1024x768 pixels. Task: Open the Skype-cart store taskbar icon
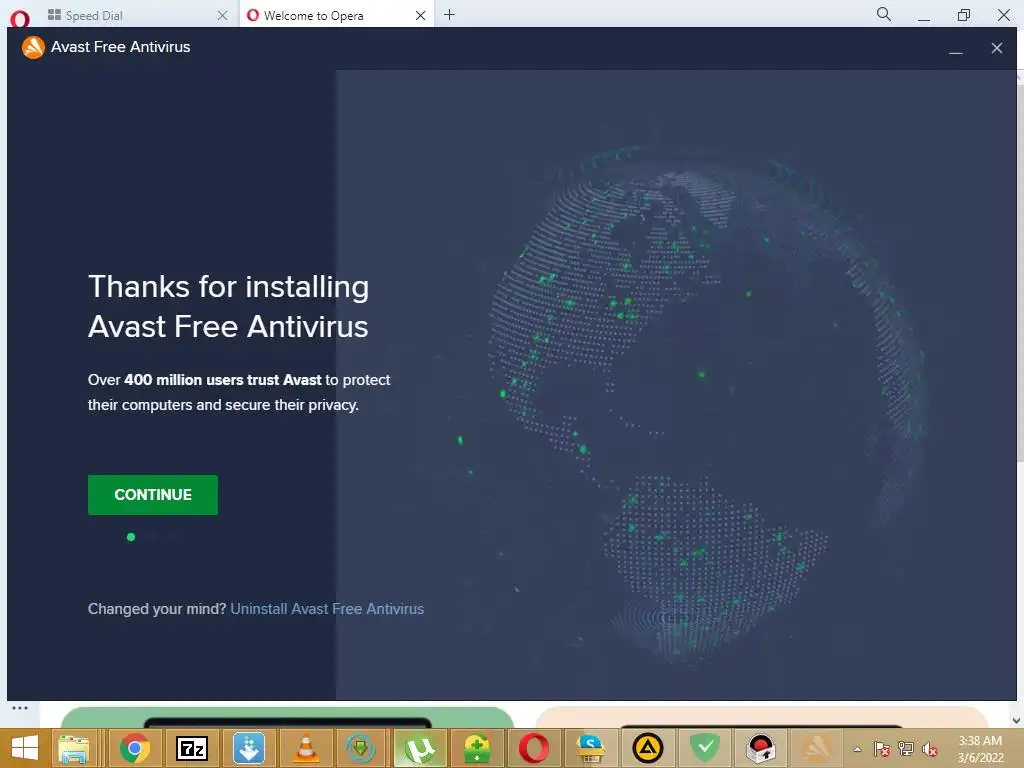[591, 748]
